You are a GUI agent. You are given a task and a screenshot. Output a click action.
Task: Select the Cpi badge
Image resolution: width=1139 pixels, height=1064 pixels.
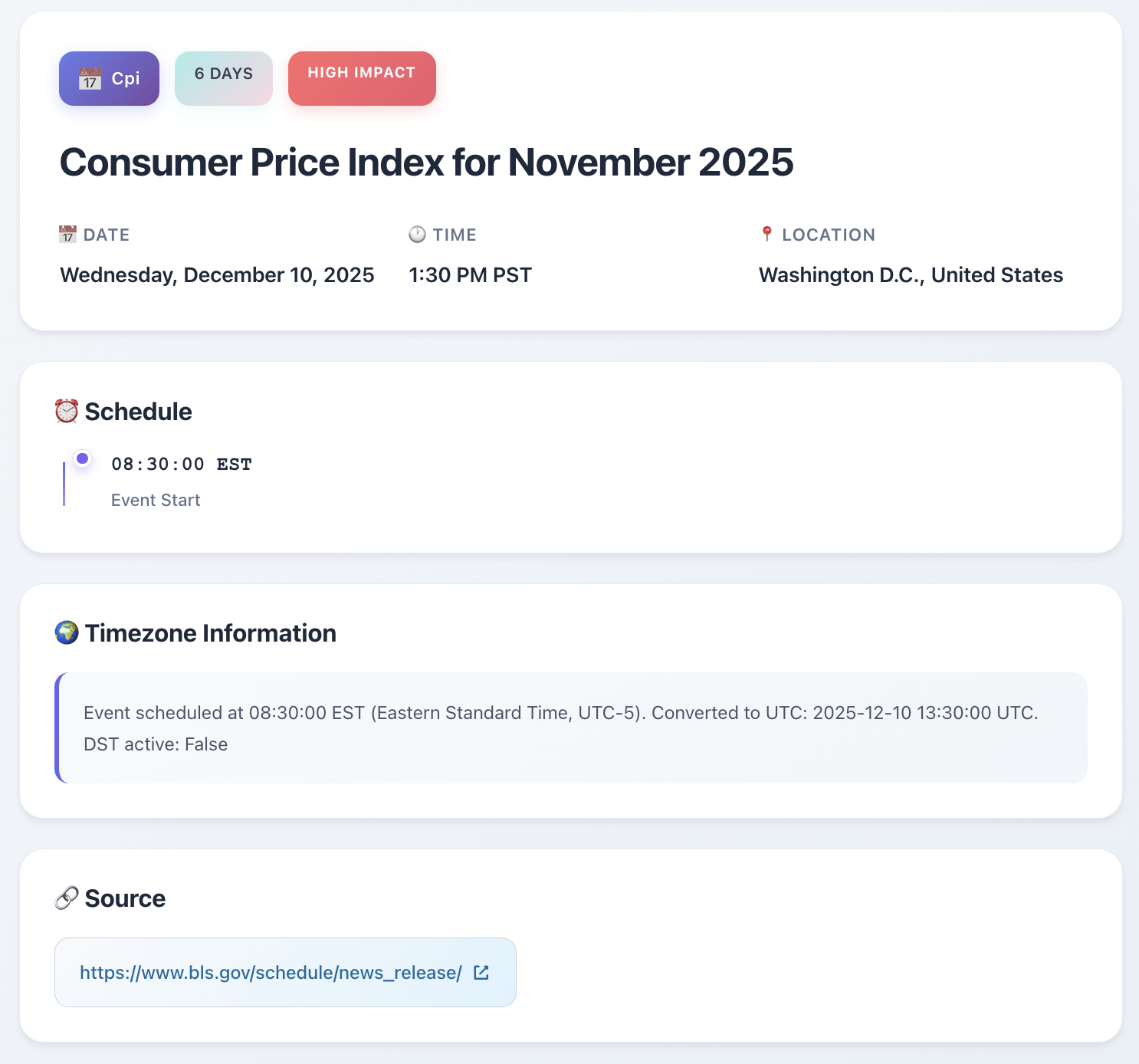tap(109, 77)
